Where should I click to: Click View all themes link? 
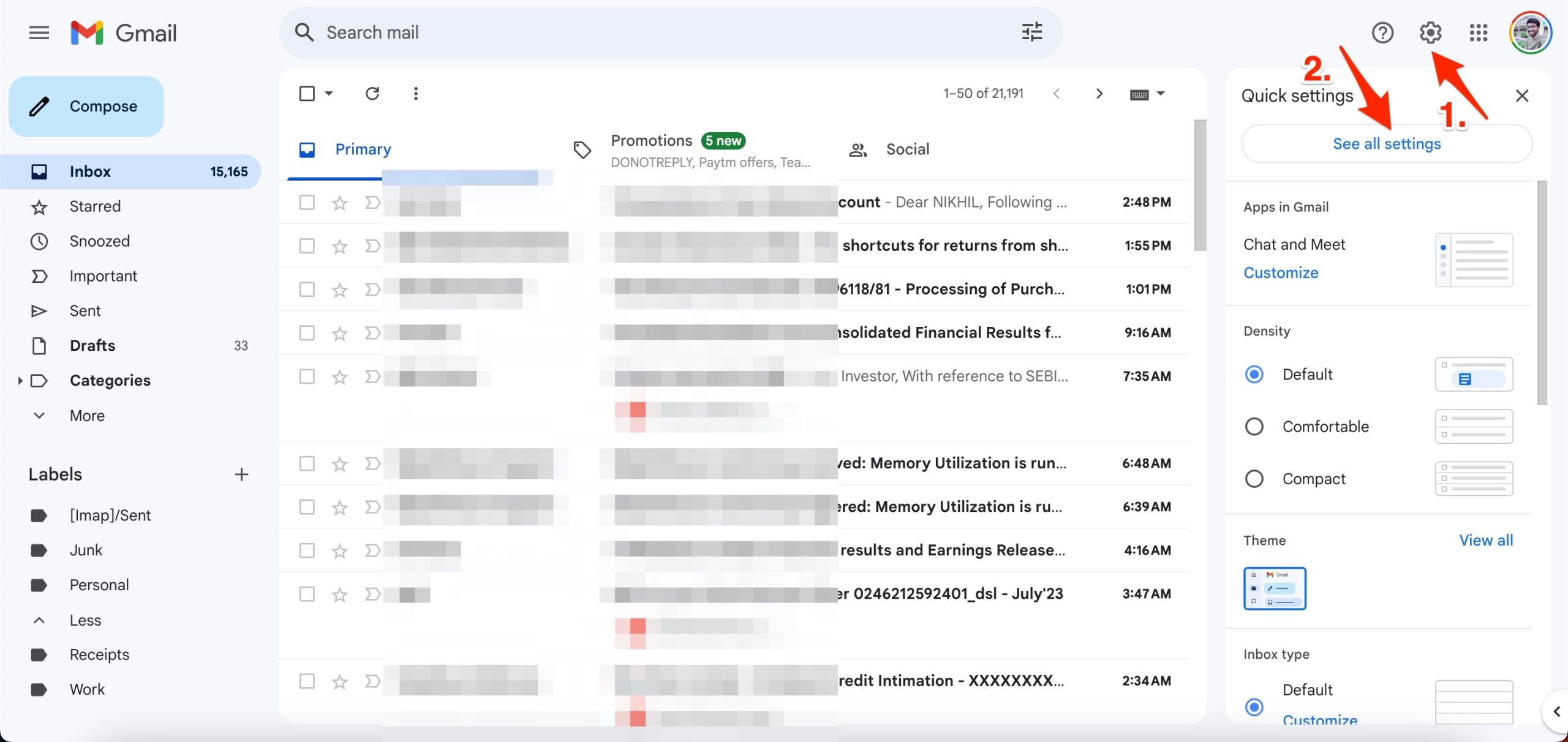point(1487,540)
